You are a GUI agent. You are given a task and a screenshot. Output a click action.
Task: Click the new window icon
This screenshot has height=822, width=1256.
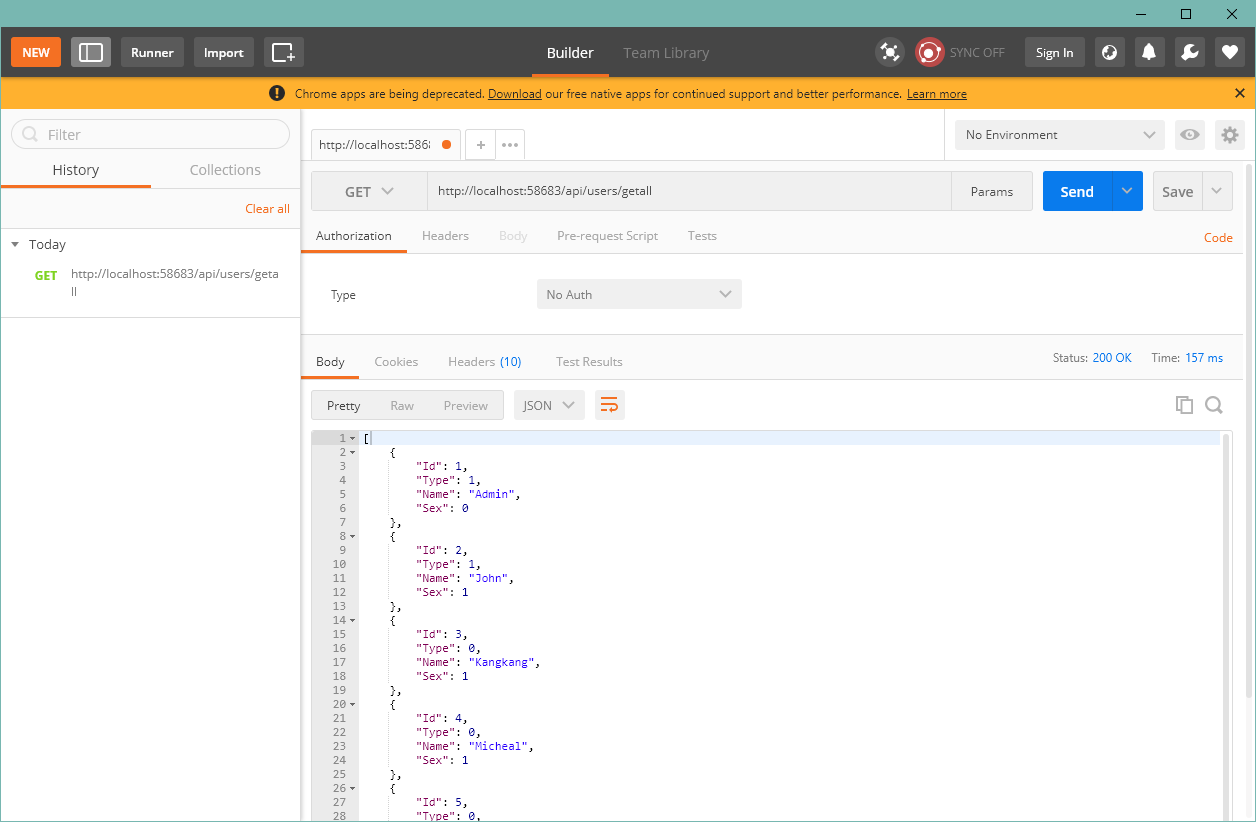click(284, 53)
